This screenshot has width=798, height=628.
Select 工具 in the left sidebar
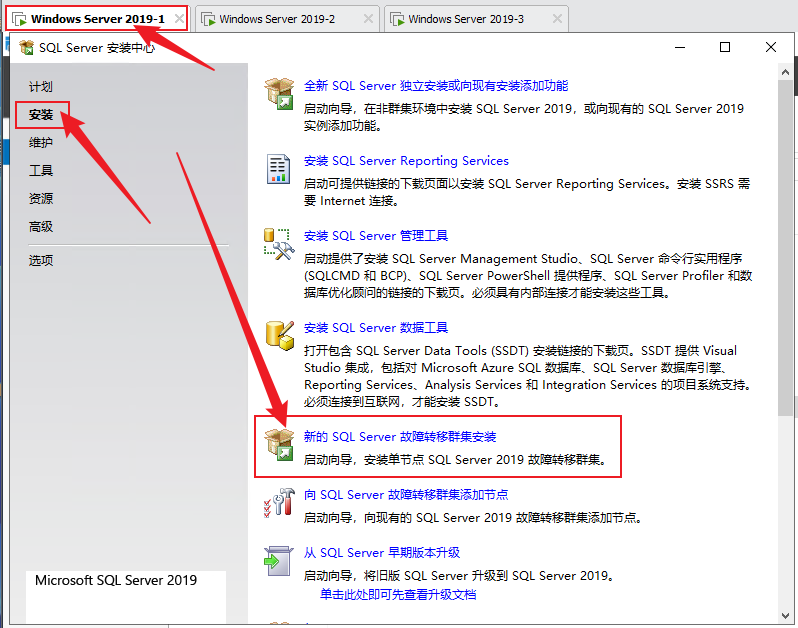tap(41, 170)
